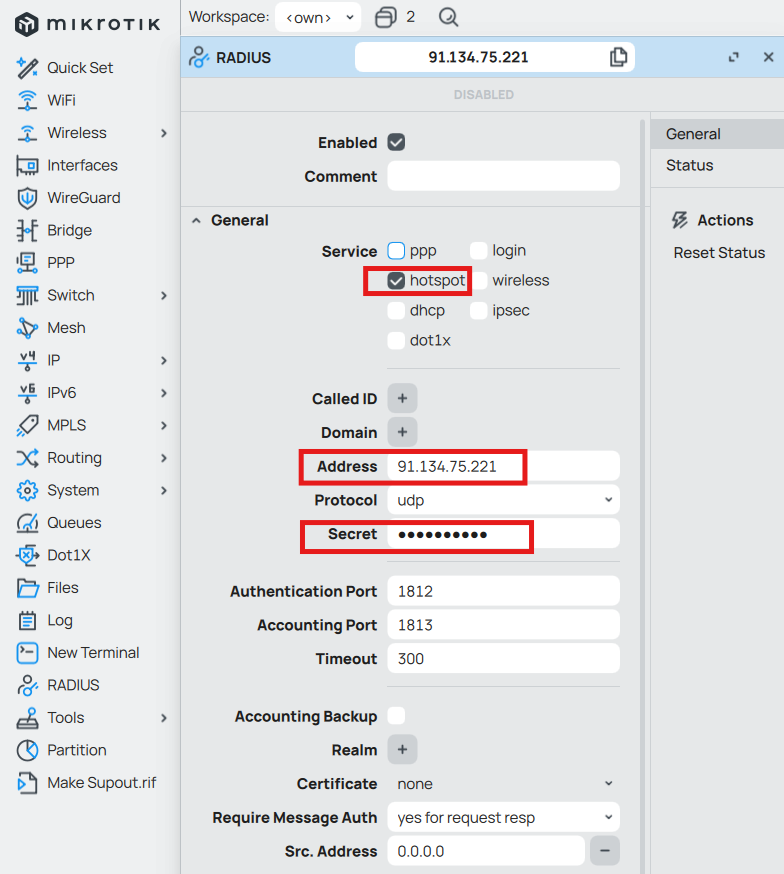This screenshot has height=874, width=784.
Task: Open the Make Supout.rif icon
Action: click(x=27, y=783)
